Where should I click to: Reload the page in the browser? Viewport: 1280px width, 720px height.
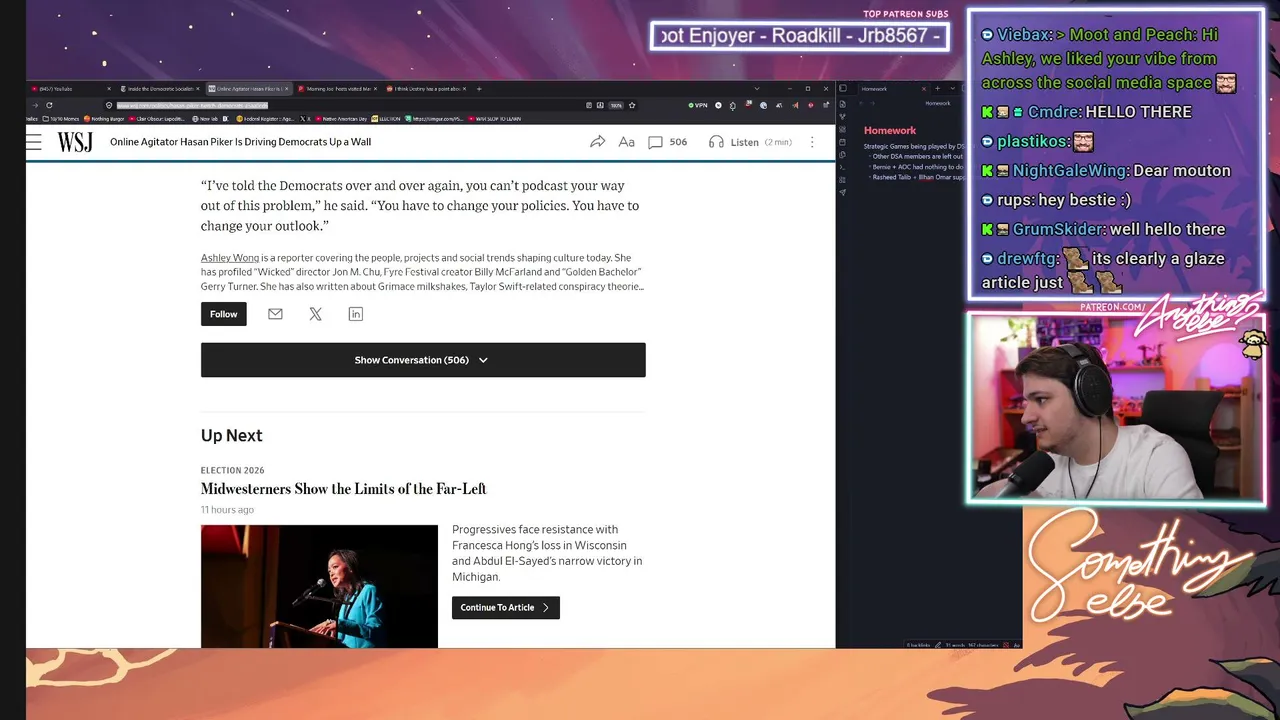(x=49, y=105)
